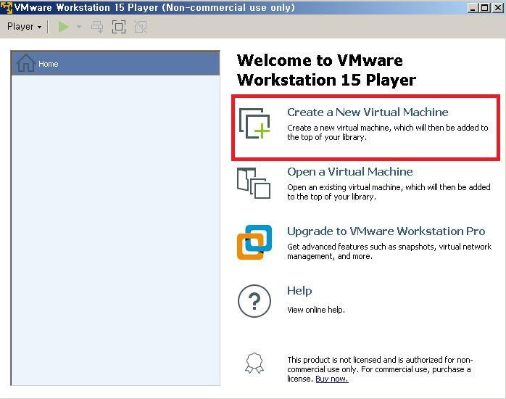Click the green Play virtual machine button
506x399 pixels.
coord(63,27)
